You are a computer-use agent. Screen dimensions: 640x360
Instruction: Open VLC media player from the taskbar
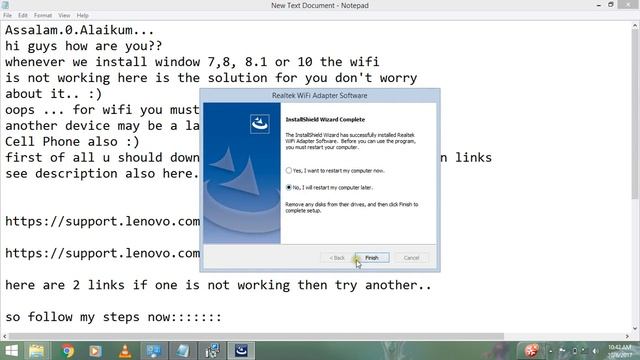tap(125, 351)
